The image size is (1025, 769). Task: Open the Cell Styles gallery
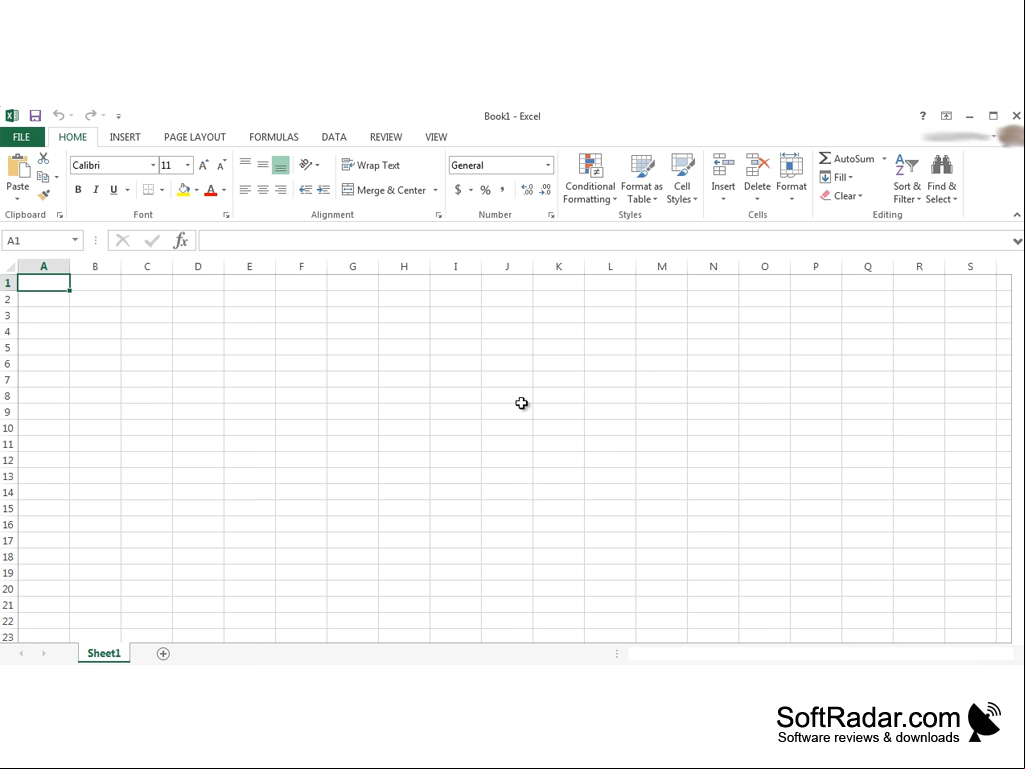click(682, 179)
